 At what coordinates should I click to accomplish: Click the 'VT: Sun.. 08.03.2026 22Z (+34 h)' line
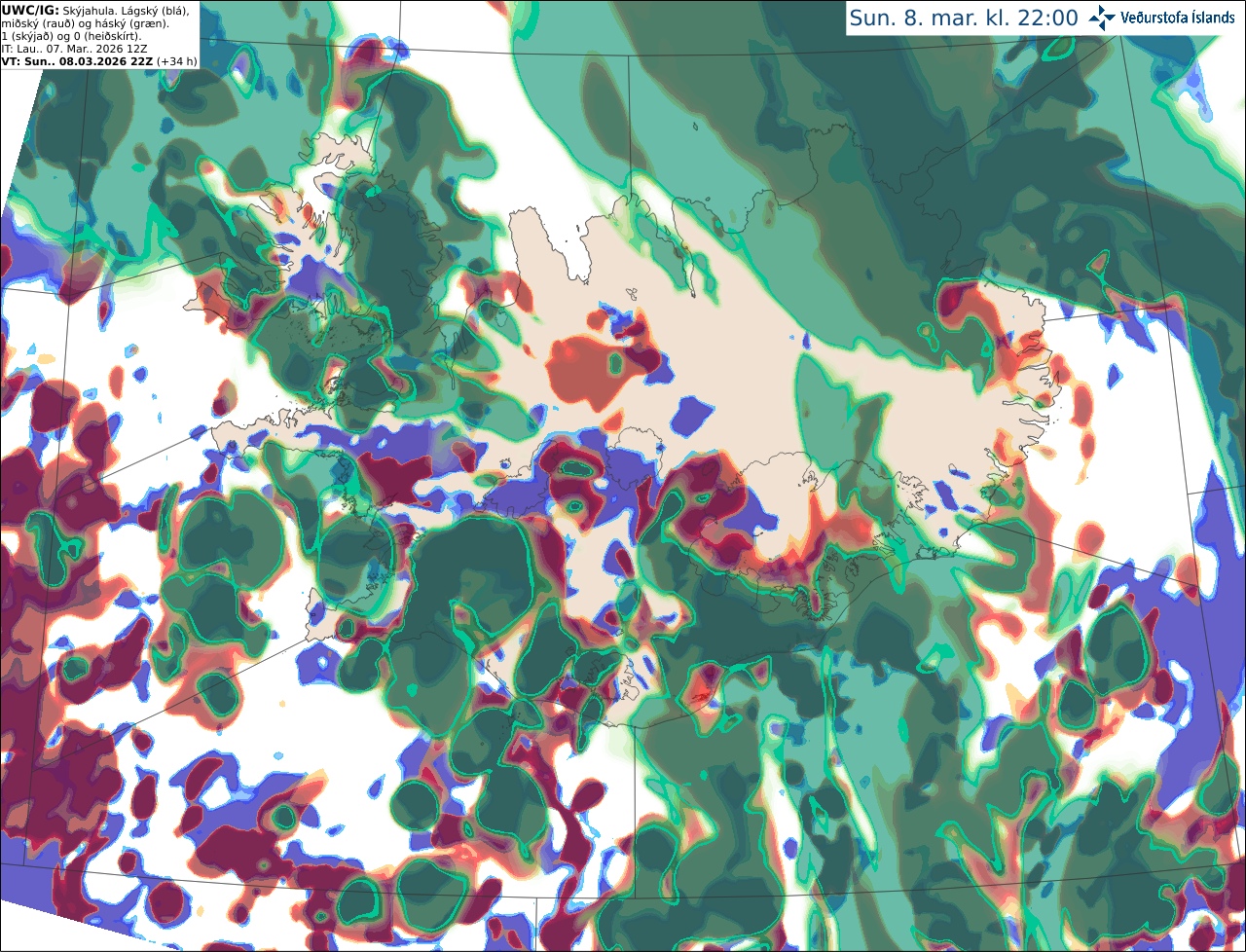98,61
